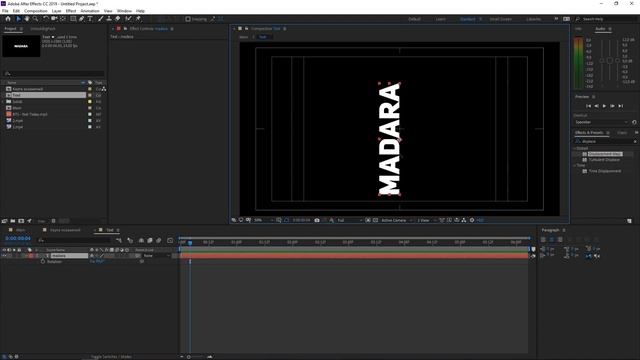Select the Rectangle shape tool
Screen dimensions: 640x360
point(73,19)
